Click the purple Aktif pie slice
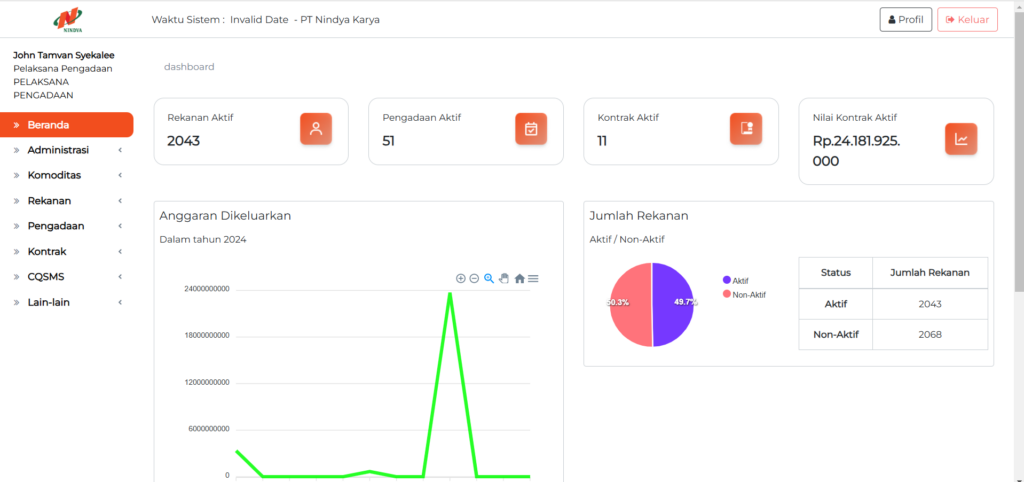Viewport: 1024px width, 482px height. pos(674,305)
